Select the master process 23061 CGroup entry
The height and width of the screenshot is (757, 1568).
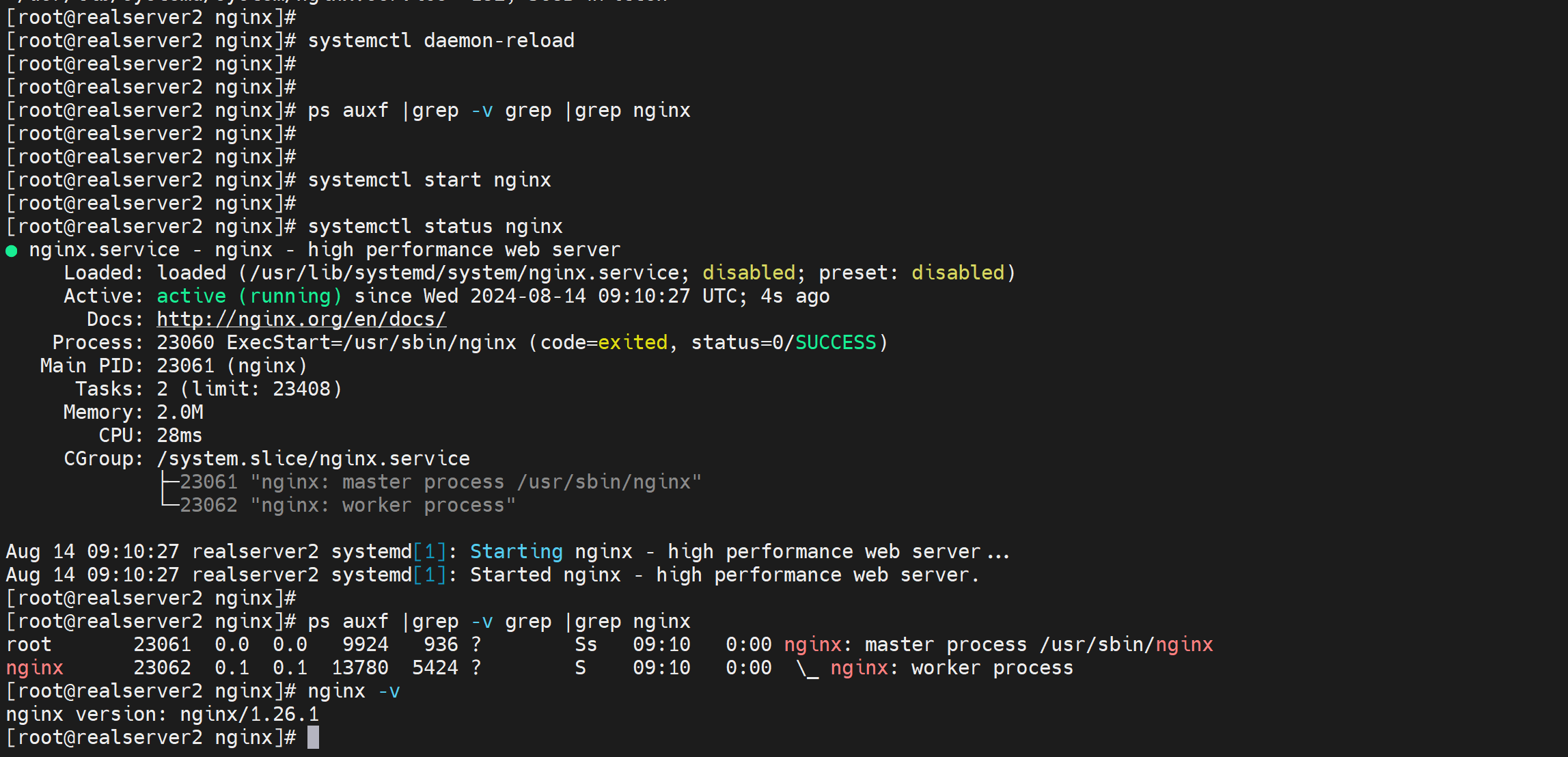[439, 482]
